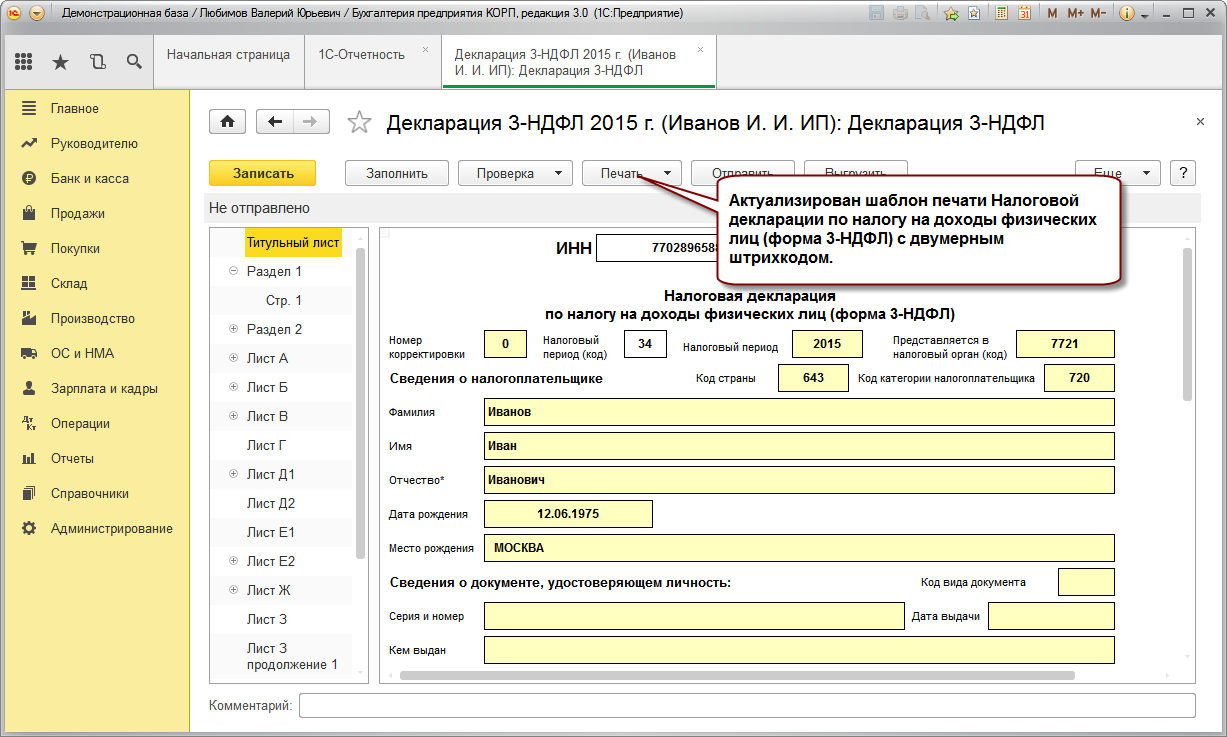
Task: Expand the Лист А tree node
Action: 233,358
